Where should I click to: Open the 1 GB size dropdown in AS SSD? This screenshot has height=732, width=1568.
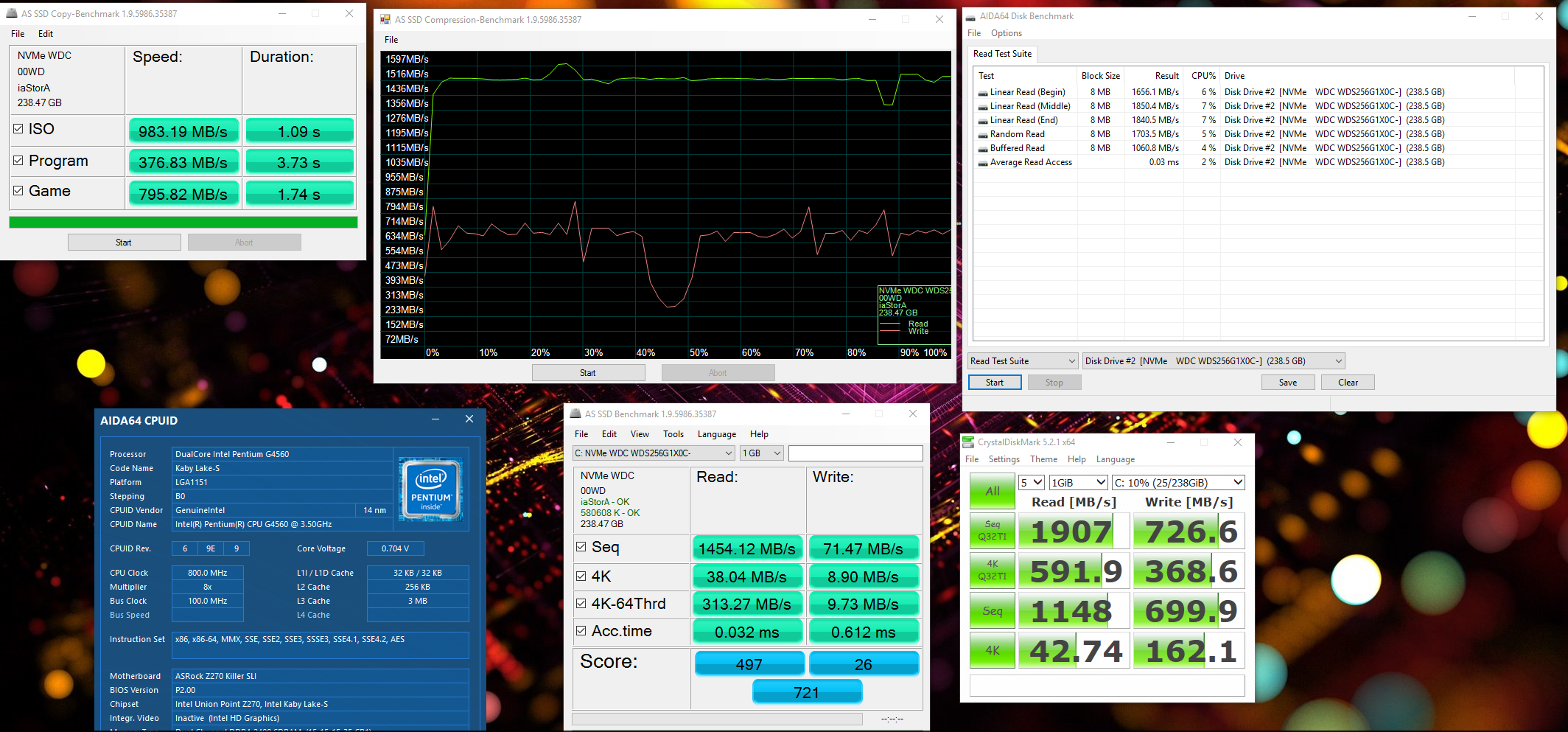pyautogui.click(x=762, y=453)
